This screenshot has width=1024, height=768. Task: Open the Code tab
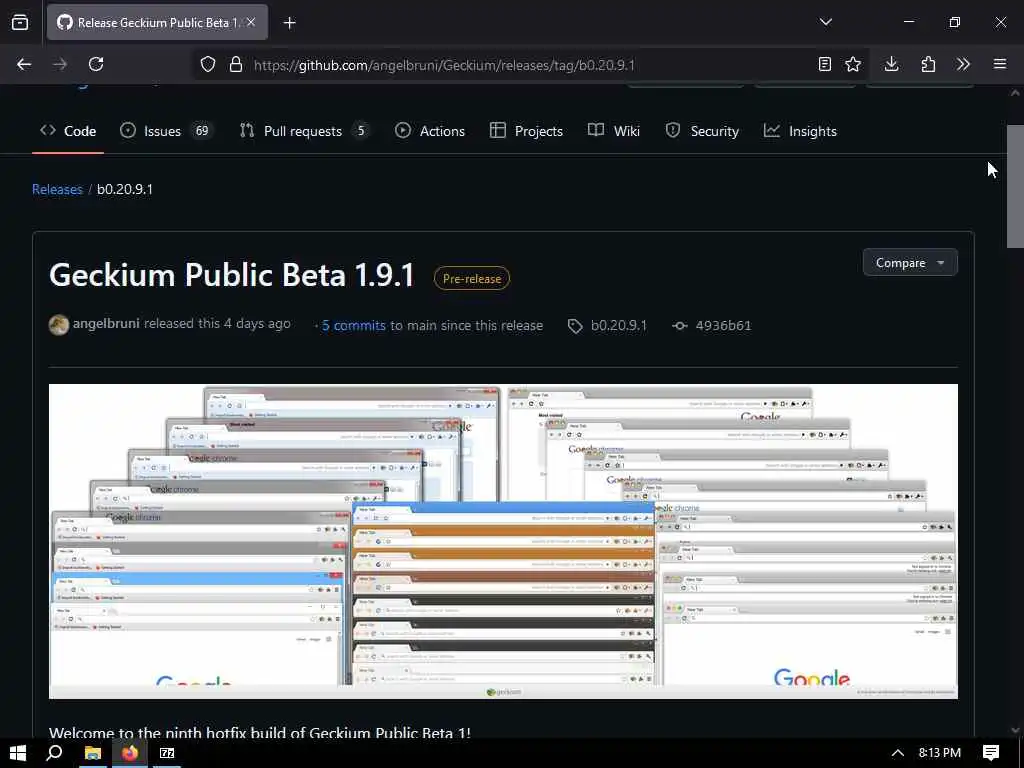click(x=68, y=131)
